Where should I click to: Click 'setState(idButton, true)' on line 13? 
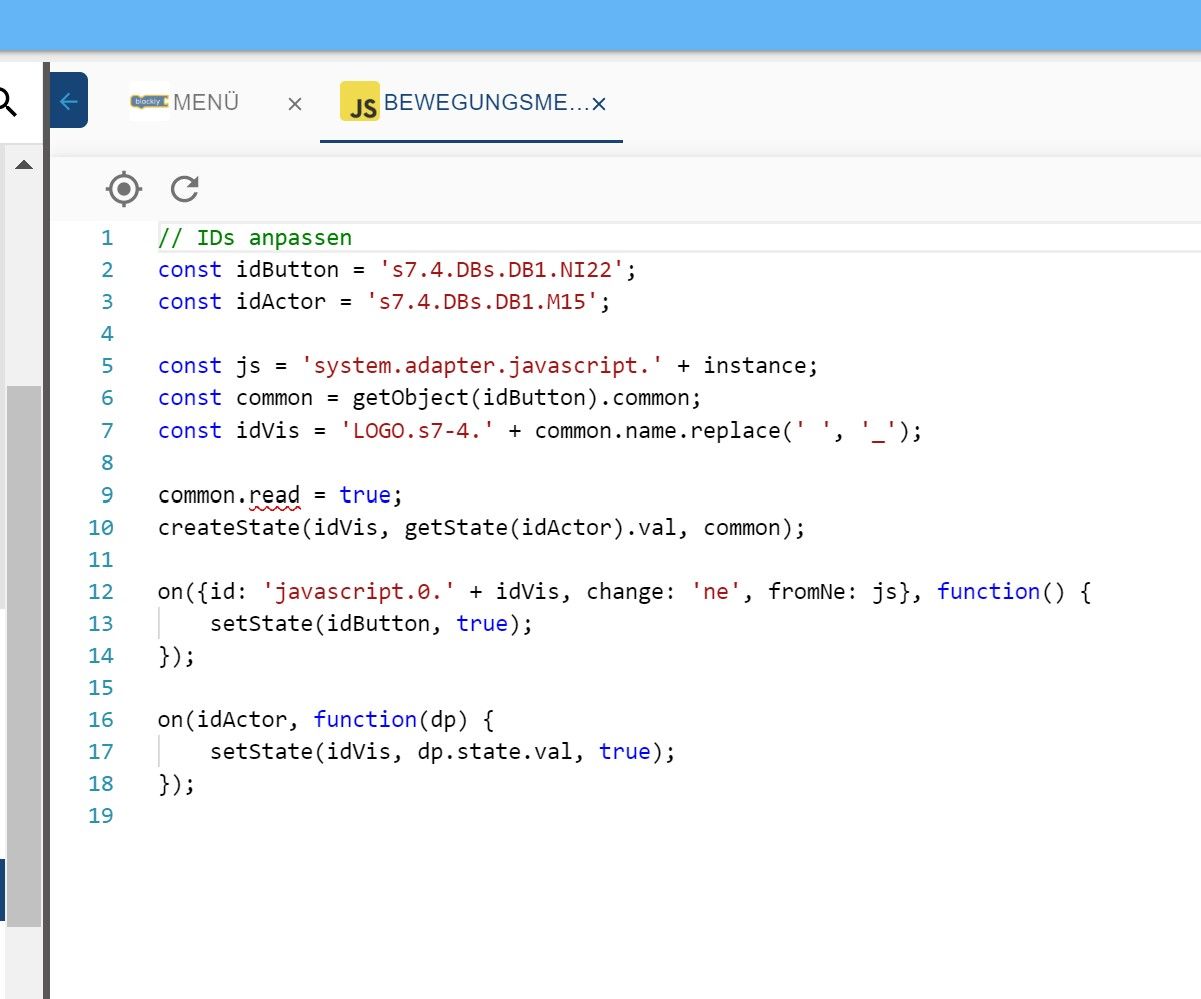366,623
